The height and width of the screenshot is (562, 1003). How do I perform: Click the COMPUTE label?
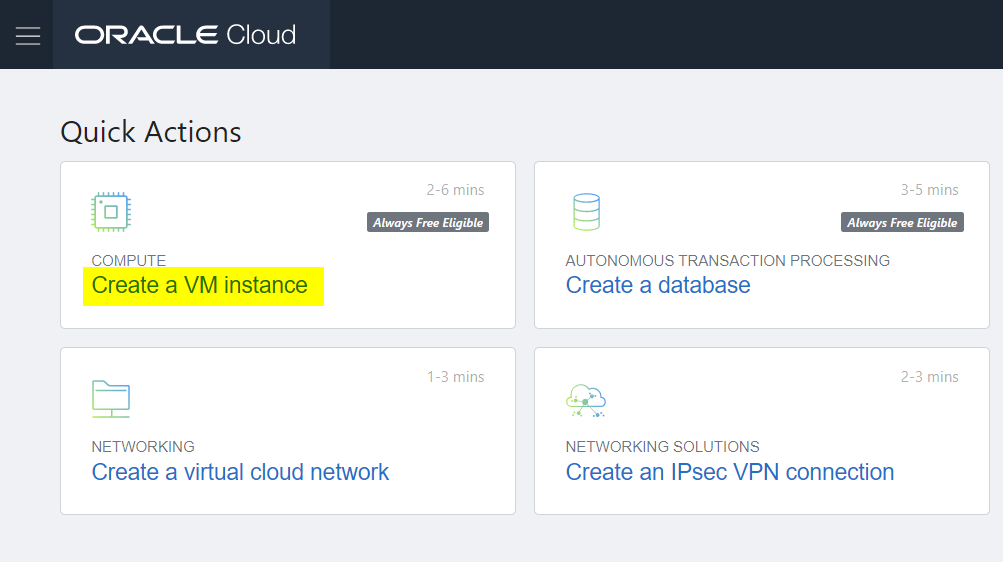(129, 260)
